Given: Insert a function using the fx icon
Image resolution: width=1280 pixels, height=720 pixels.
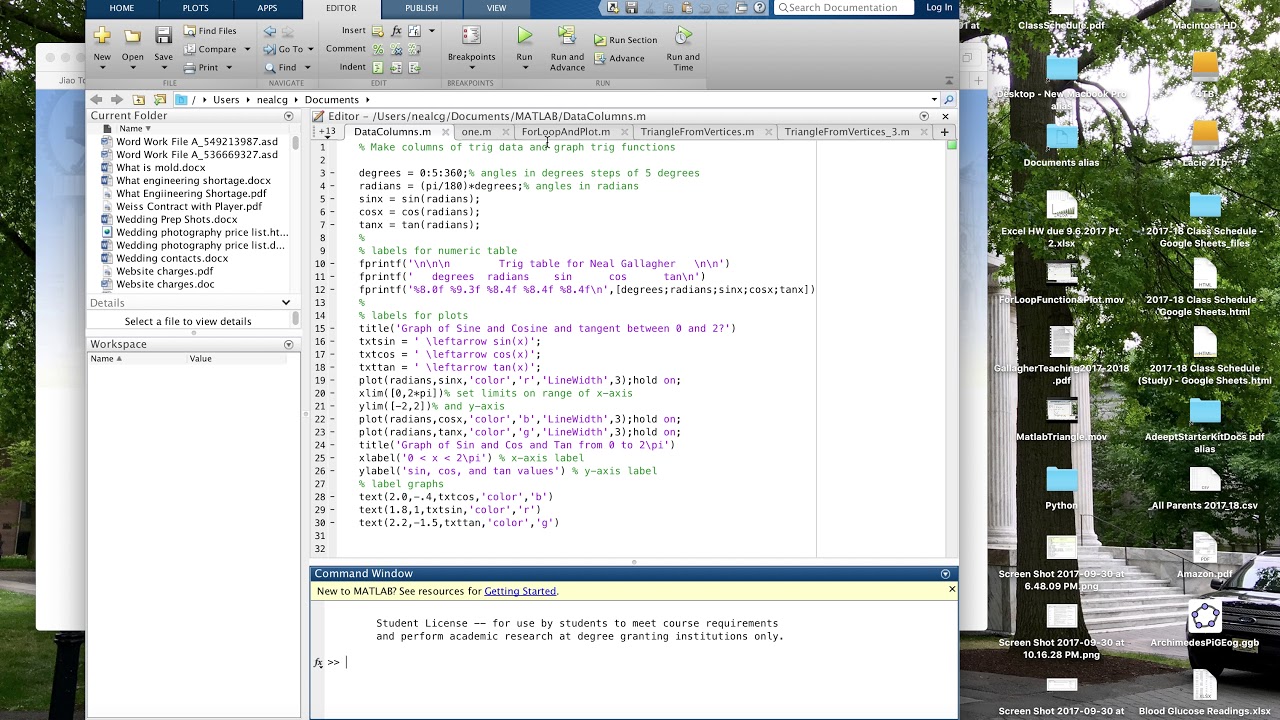Looking at the screenshot, I should [x=396, y=31].
